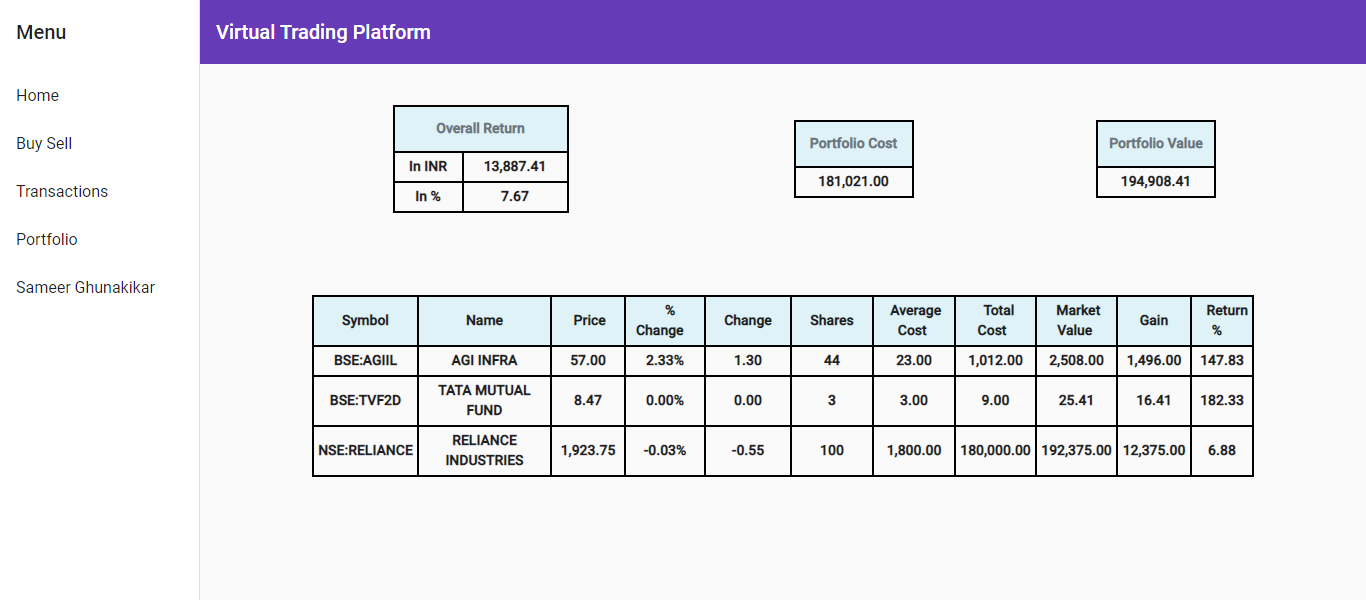Click AGI INFRA gain value 1,496.00

1153,360
